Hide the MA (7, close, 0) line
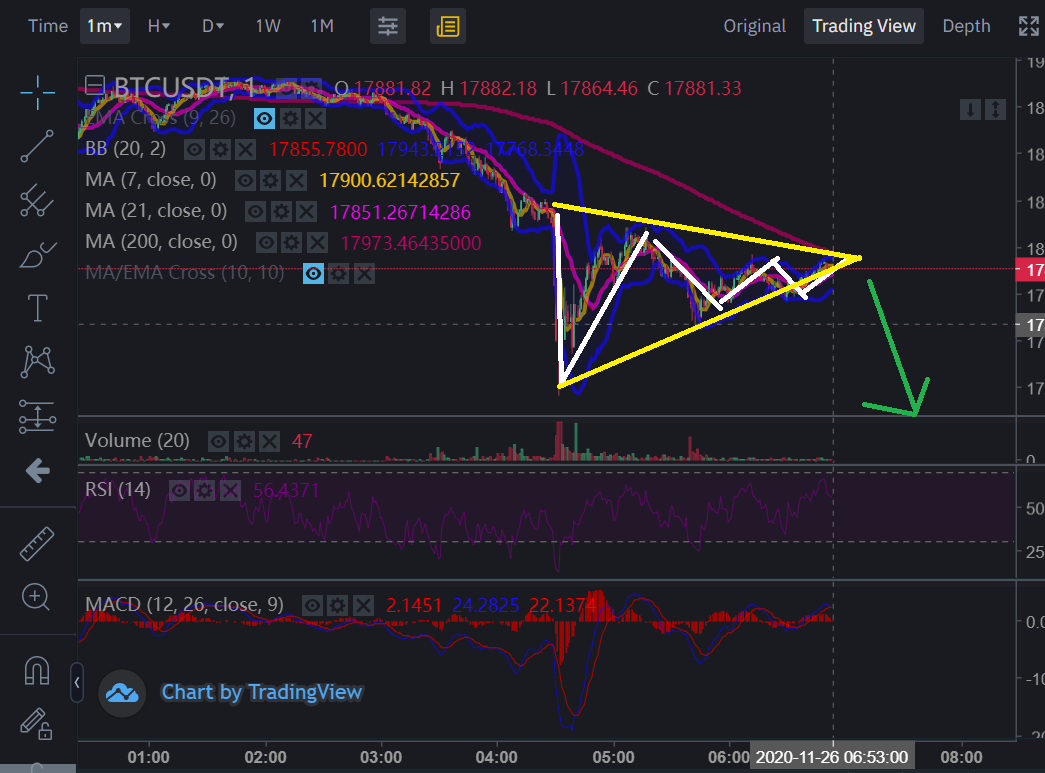1045x773 pixels. pyautogui.click(x=245, y=180)
